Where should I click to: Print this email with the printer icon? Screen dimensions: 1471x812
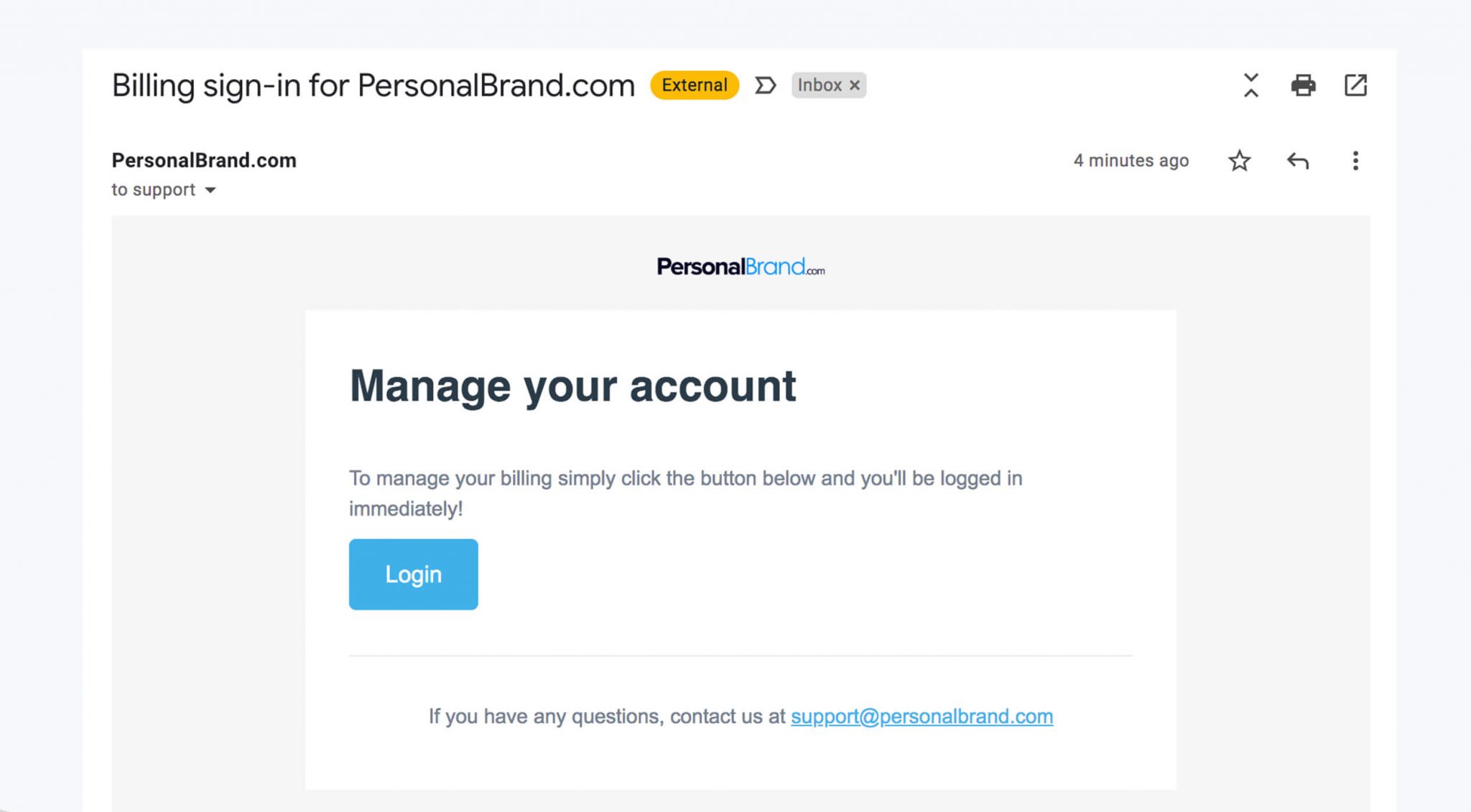click(x=1303, y=85)
